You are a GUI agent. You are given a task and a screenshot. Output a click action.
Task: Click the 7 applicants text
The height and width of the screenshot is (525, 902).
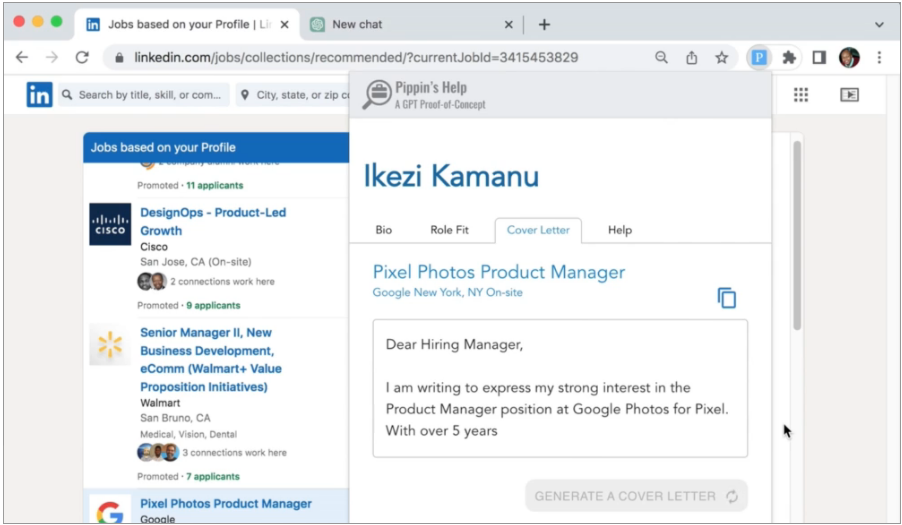pos(213,476)
